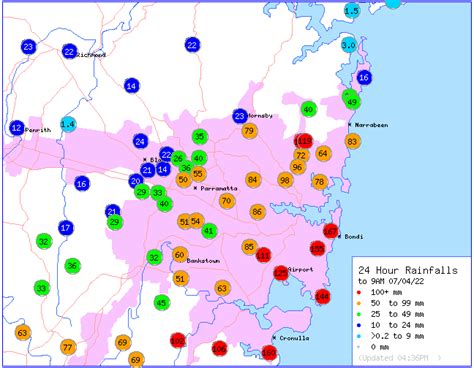
Task: Click the orange 54 rainfall marker
Action: [196, 221]
